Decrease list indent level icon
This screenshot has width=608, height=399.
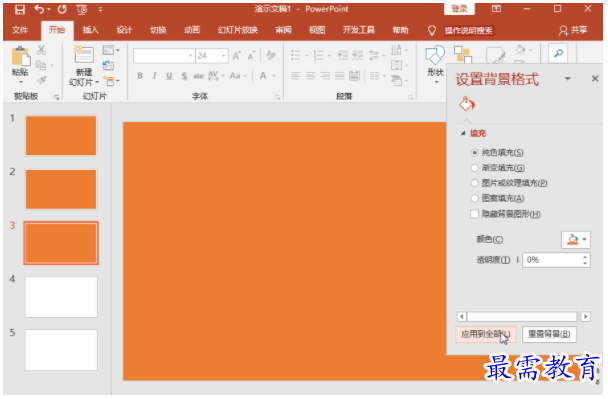pyautogui.click(x=343, y=55)
